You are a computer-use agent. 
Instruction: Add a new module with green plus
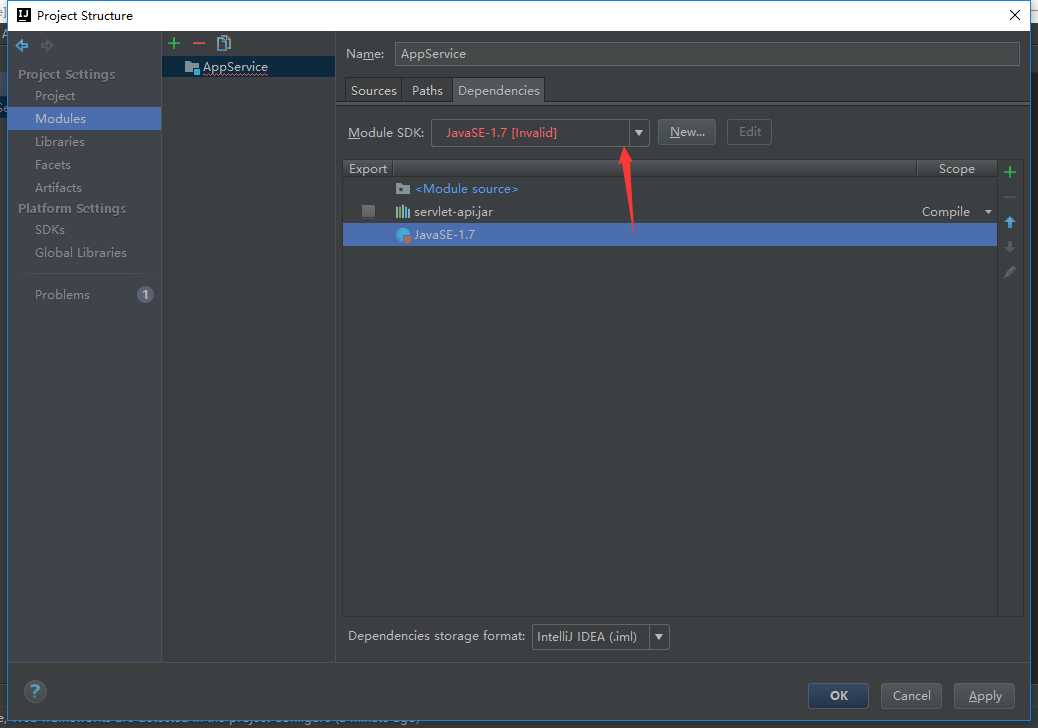(174, 44)
